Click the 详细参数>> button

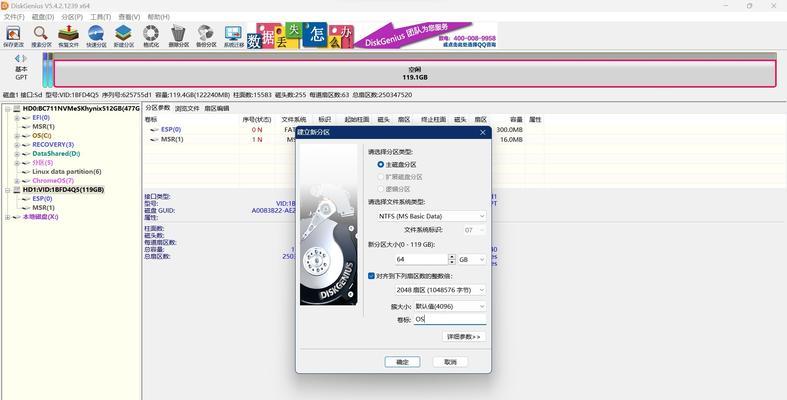[x=464, y=336]
